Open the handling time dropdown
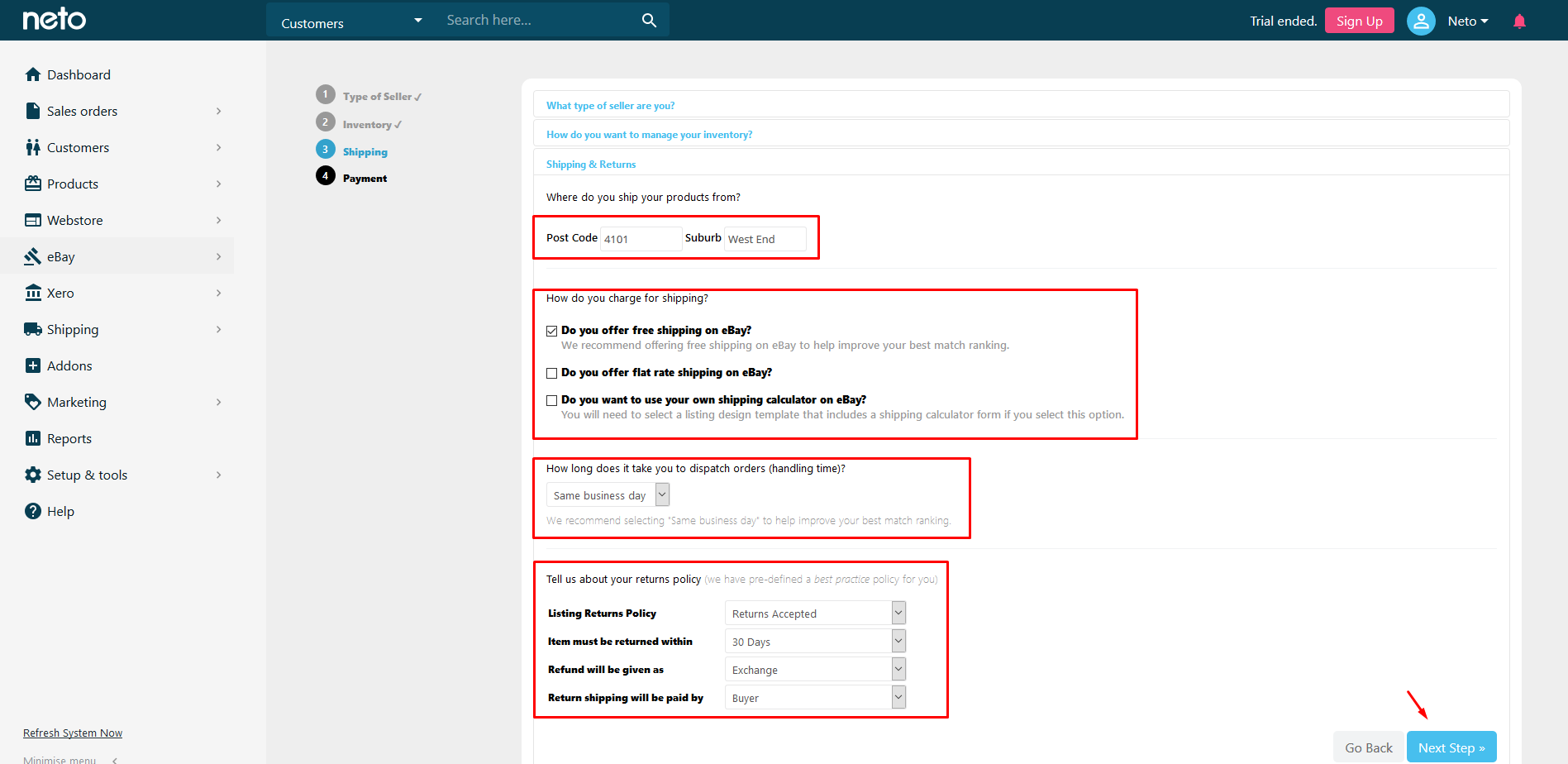The image size is (1568, 764). (x=608, y=494)
